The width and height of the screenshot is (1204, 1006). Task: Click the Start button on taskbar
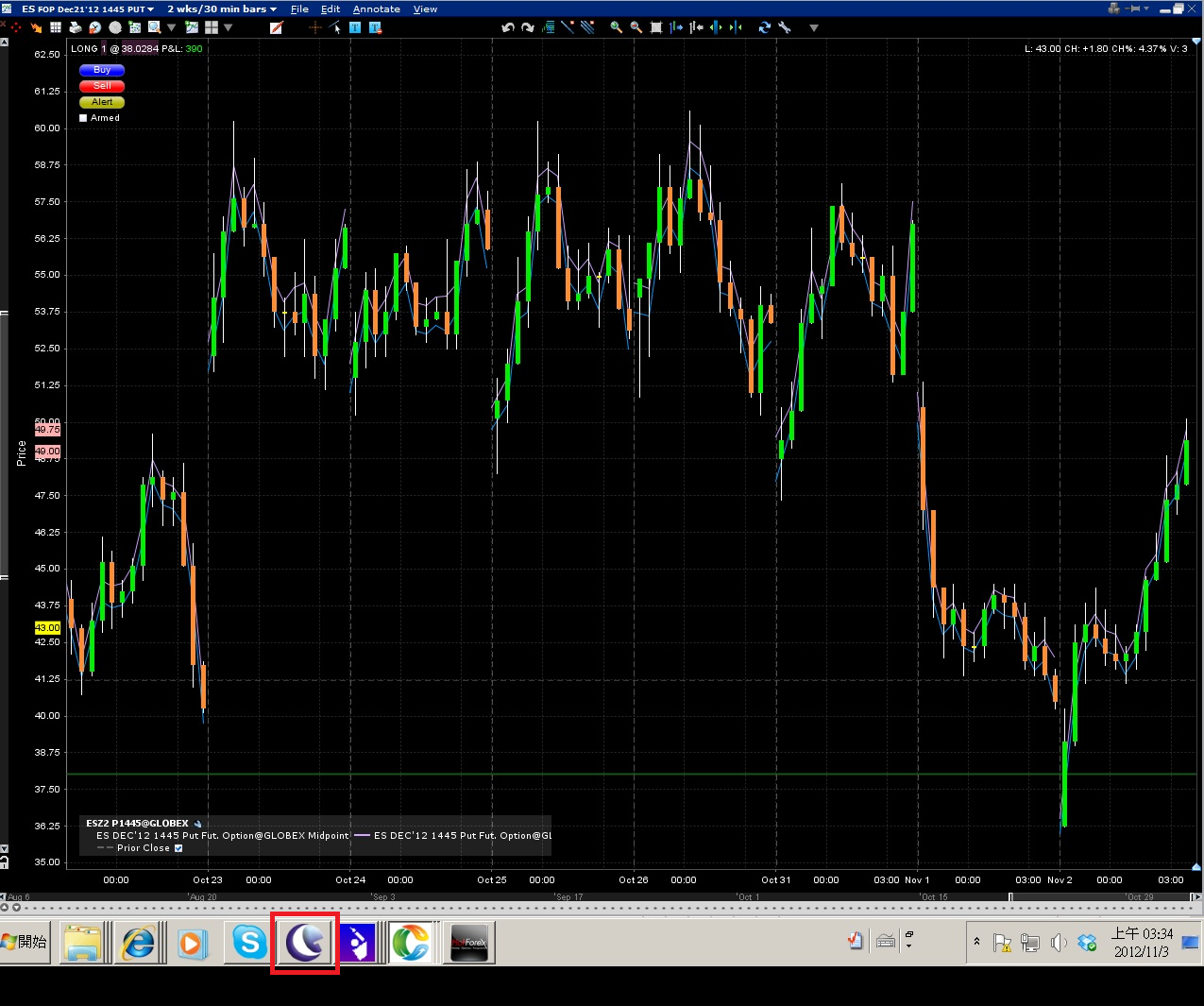[x=25, y=942]
